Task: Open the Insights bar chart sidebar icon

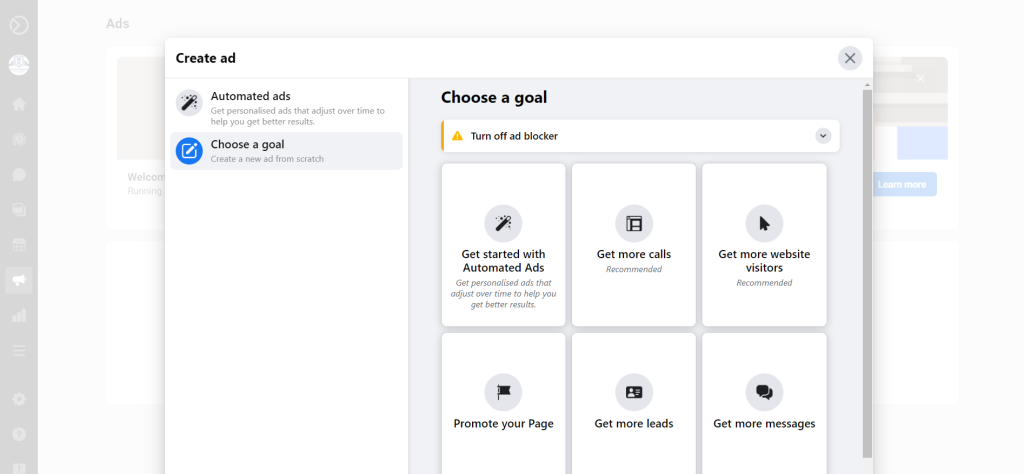Action: click(x=18, y=315)
